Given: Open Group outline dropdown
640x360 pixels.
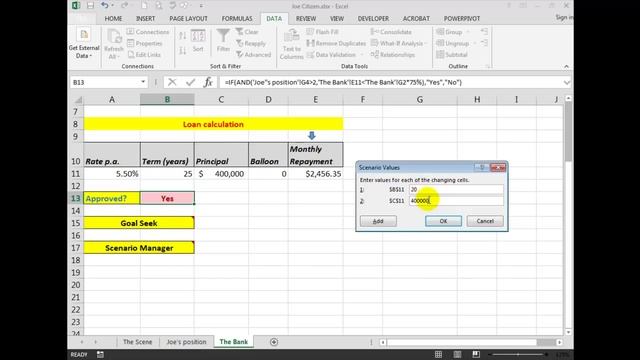Looking at the screenshot, I should [453, 32].
